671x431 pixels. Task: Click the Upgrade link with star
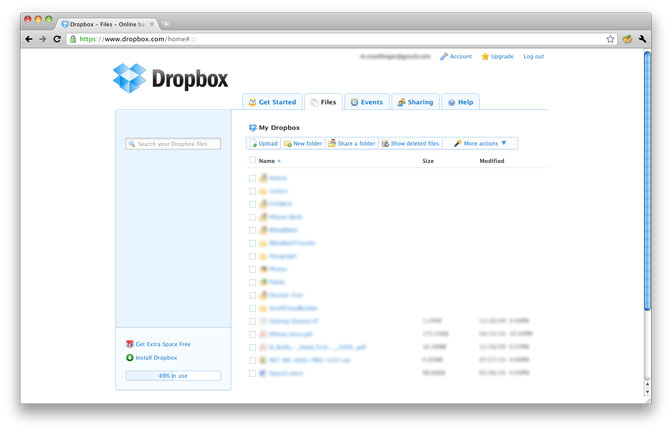(497, 56)
